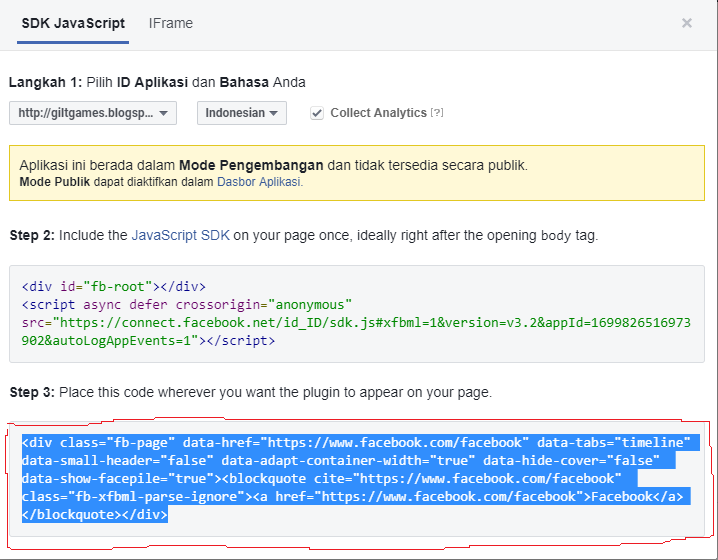Open the IFrame tab
Screen dimensions: 718x560
tap(171, 23)
